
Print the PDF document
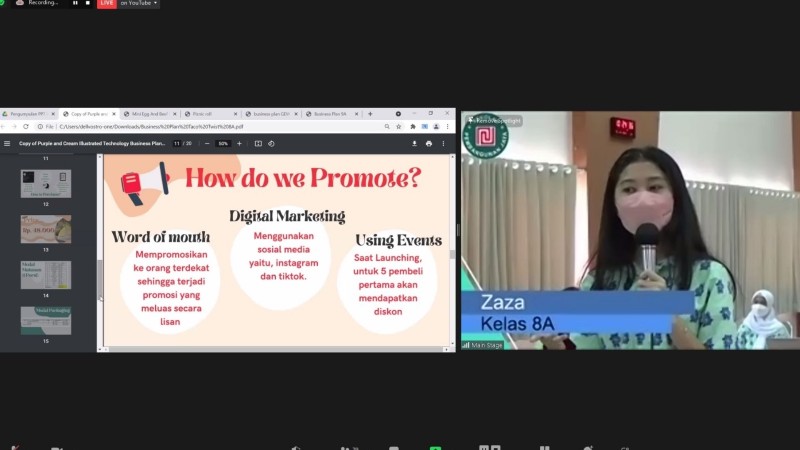[x=429, y=143]
